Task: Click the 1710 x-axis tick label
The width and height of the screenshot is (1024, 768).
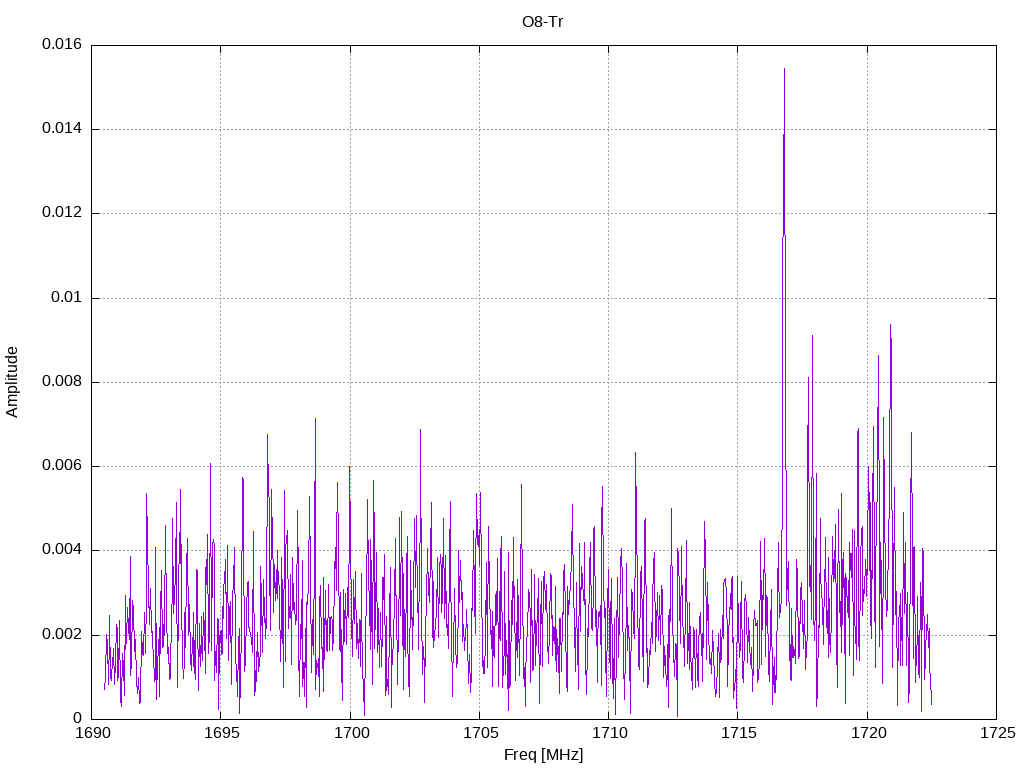Action: 610,733
